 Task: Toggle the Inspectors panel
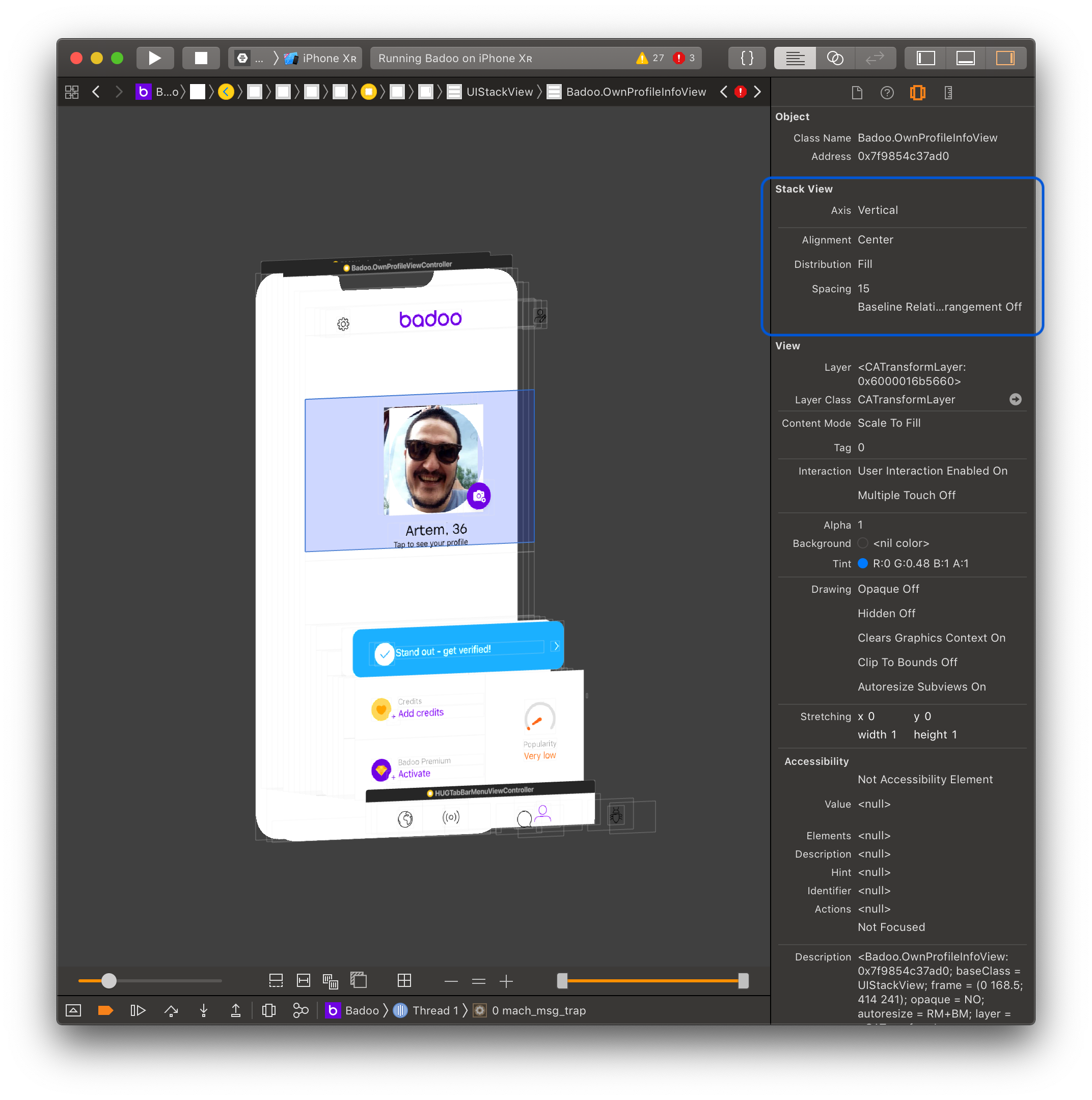[x=1005, y=58]
